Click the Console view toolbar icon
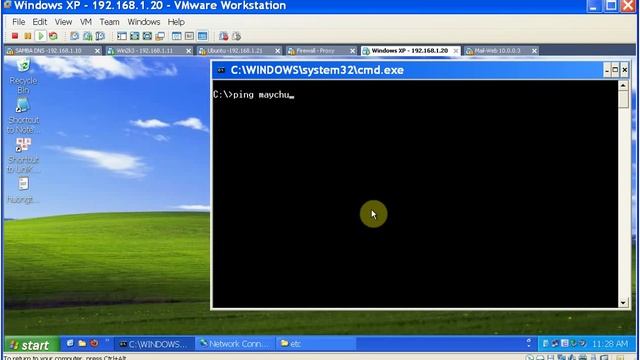The height and width of the screenshot is (360, 640). (x=202, y=36)
